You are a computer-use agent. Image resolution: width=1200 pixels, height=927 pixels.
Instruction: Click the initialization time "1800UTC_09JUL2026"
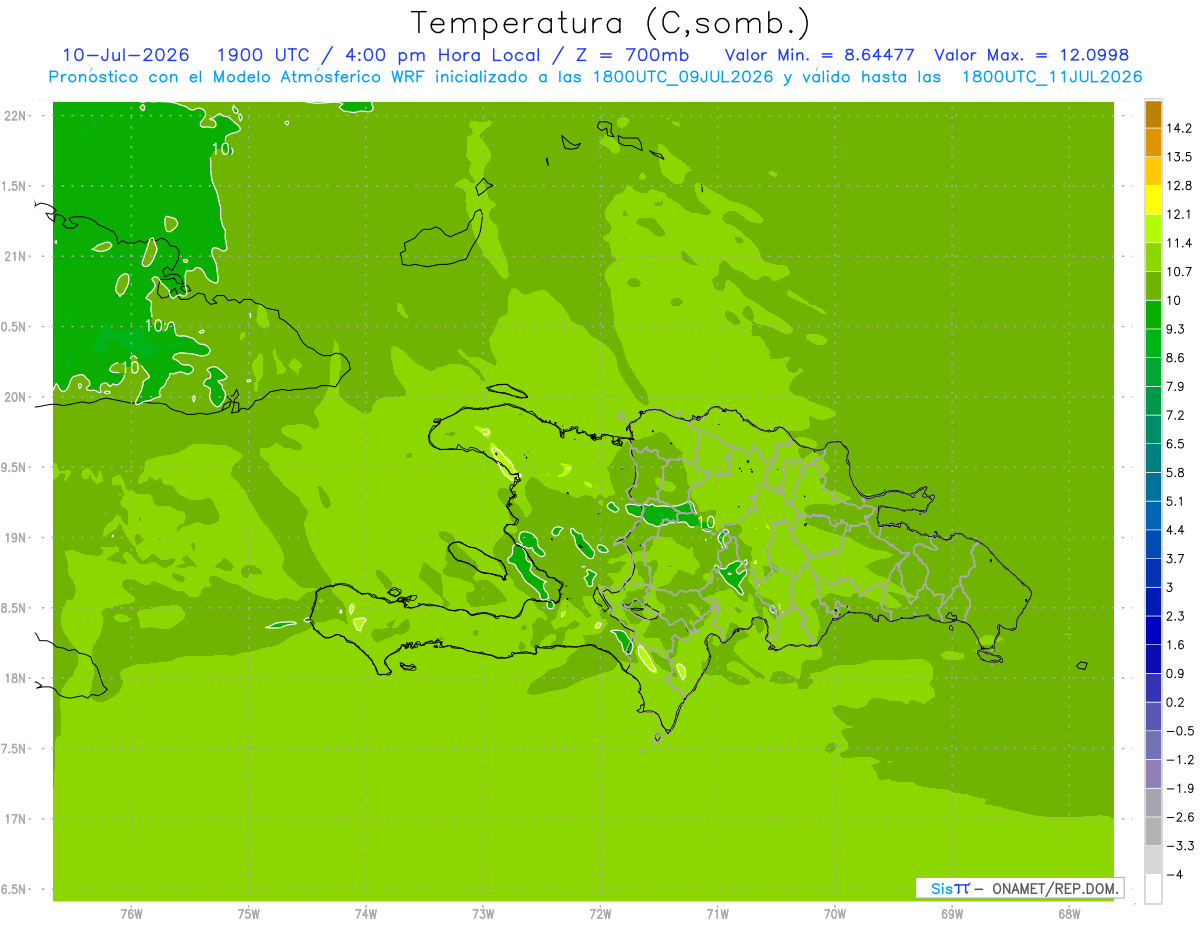[x=683, y=77]
